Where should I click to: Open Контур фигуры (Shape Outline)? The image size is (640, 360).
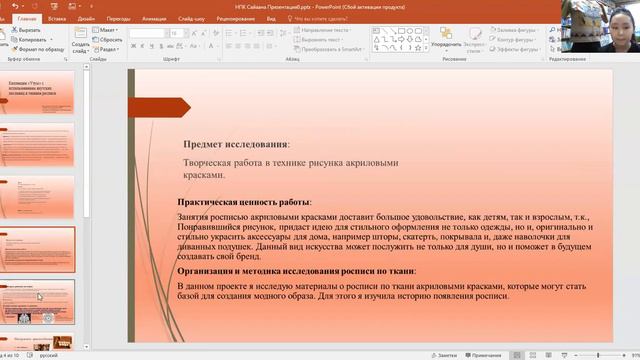pos(513,40)
